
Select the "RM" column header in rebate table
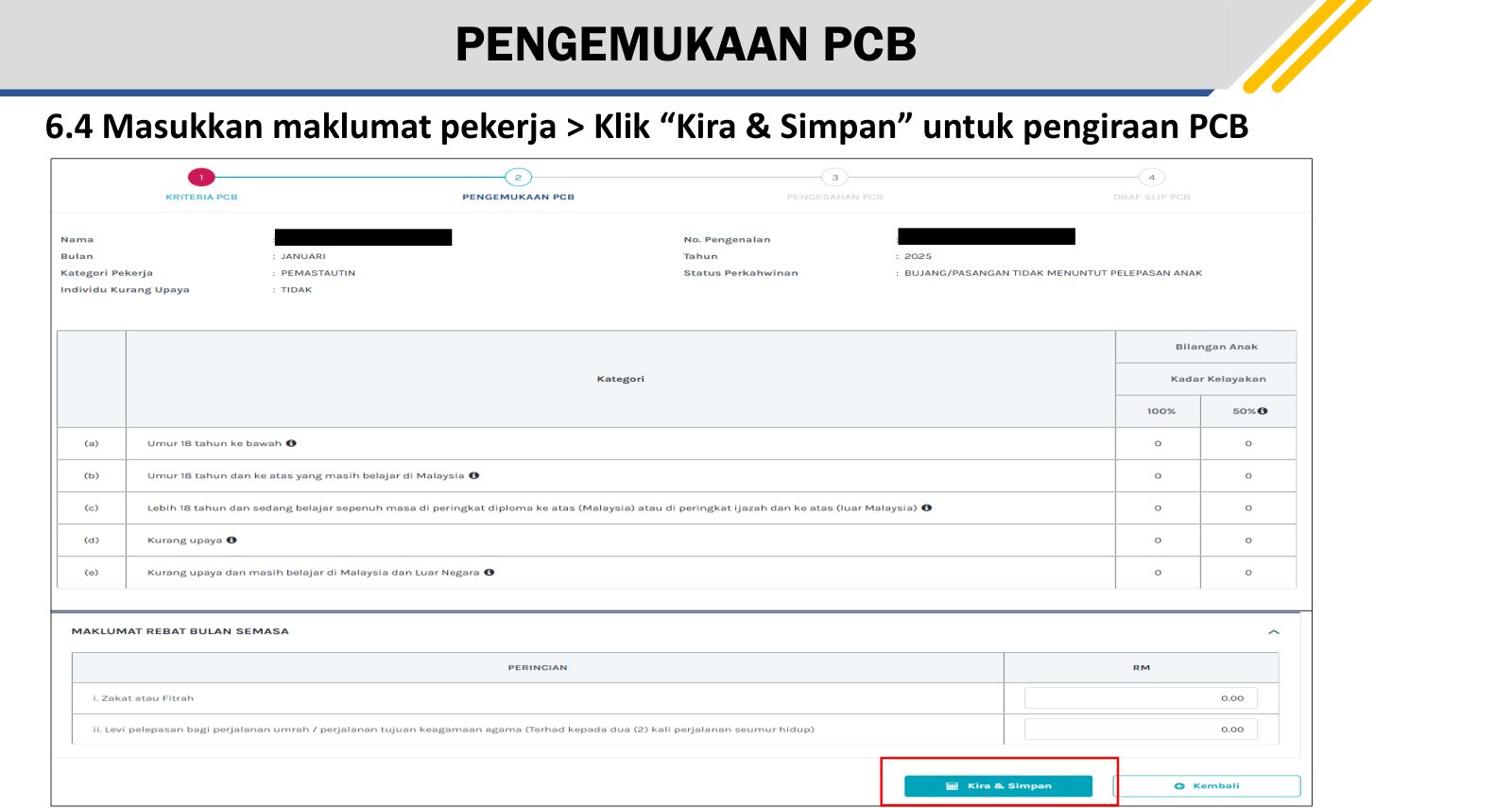1142,667
